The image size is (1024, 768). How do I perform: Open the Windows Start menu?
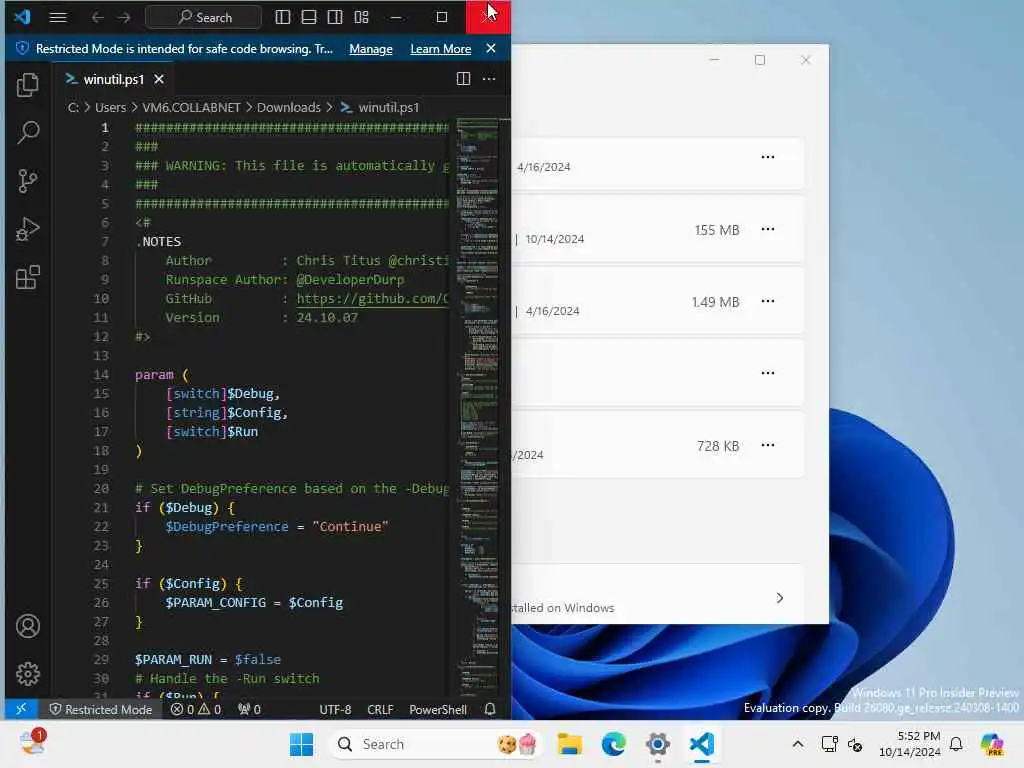(x=301, y=744)
